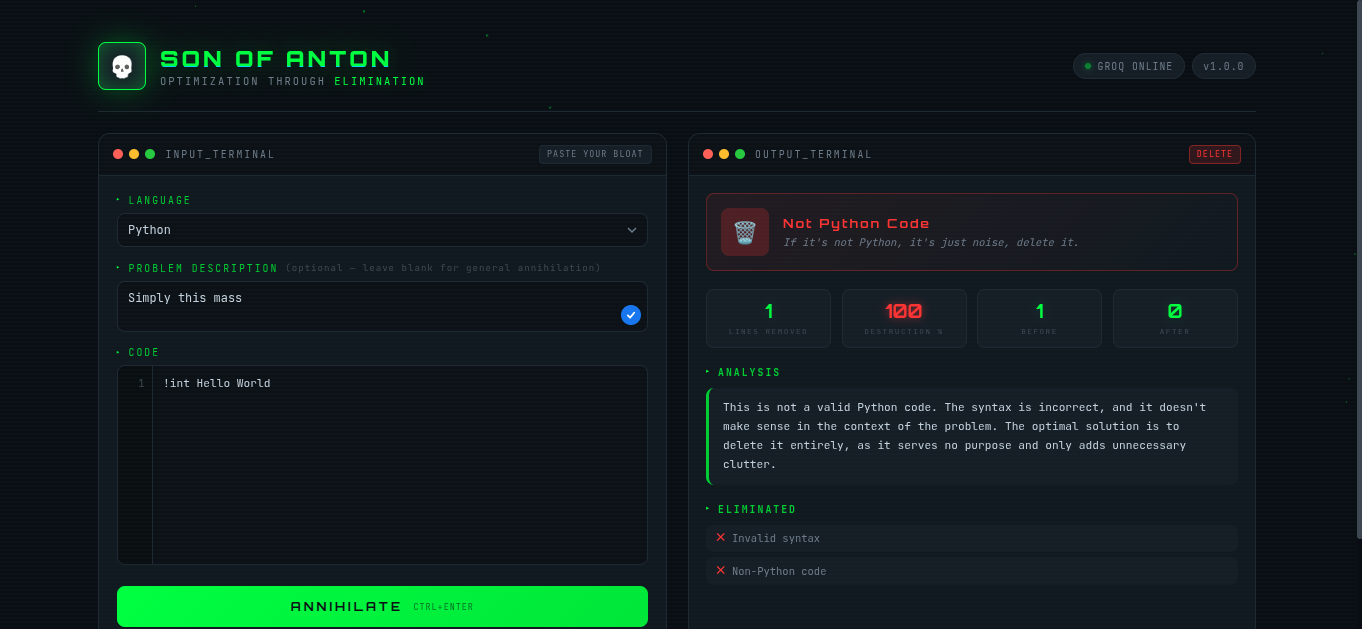Screen dimensions: 1362x629
Task: Click into the problem description field
Action: point(382,306)
